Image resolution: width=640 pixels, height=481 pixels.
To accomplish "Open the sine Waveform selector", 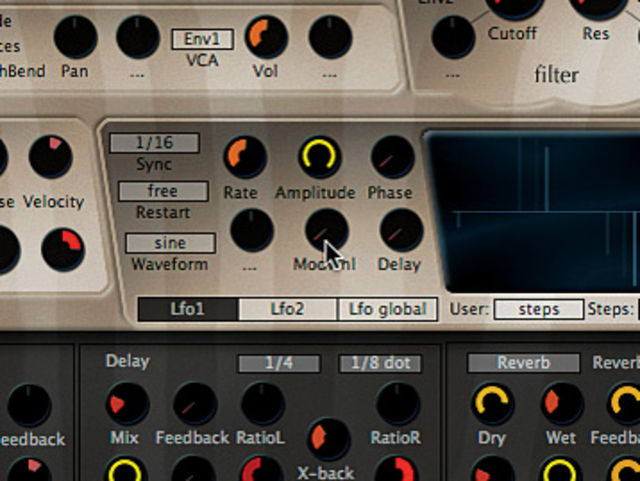I will (170, 243).
